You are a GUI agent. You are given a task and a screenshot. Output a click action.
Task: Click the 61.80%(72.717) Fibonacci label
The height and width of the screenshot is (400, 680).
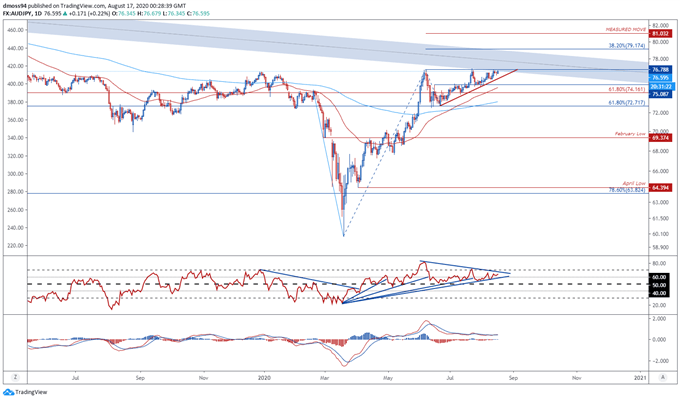(627, 103)
